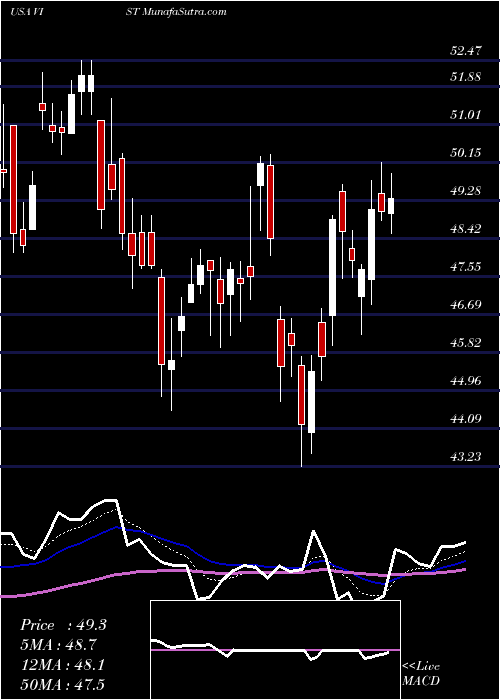
Task: Click inside the Live MACD inset chart
Action: click(x=275, y=650)
